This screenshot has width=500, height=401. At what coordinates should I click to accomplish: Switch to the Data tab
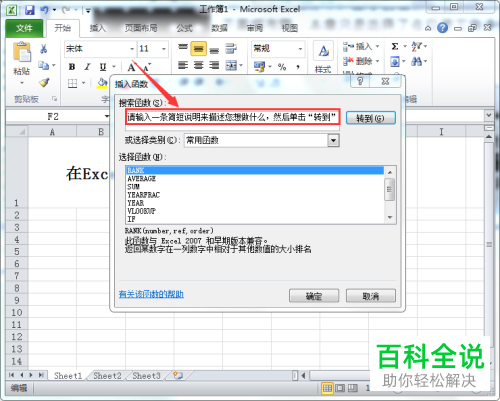(x=219, y=28)
